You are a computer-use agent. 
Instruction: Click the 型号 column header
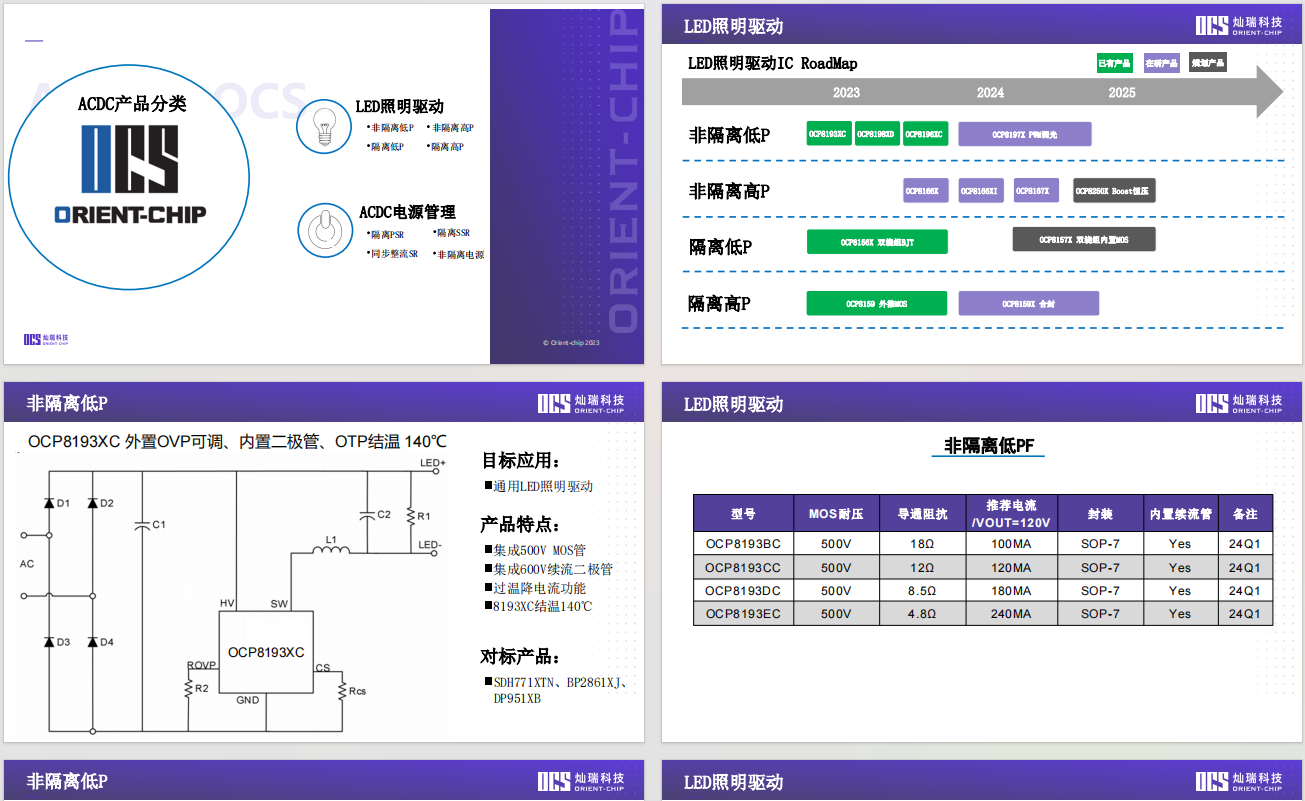click(743, 513)
